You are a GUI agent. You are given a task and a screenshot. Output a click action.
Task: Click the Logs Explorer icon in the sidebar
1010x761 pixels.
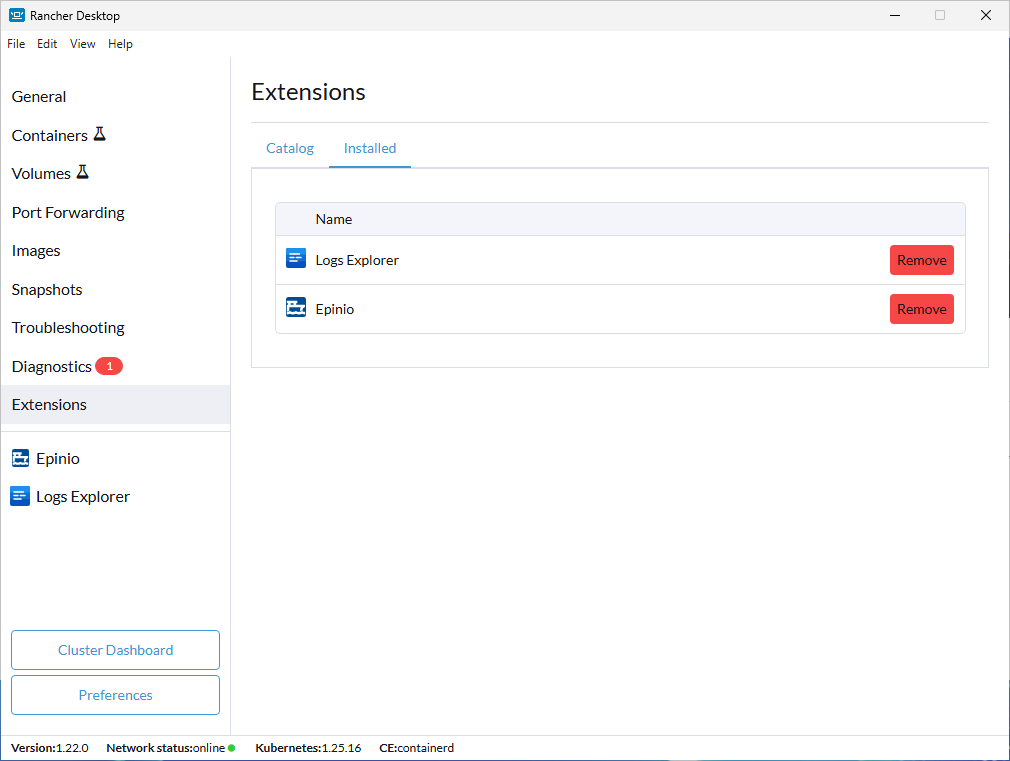click(x=20, y=497)
